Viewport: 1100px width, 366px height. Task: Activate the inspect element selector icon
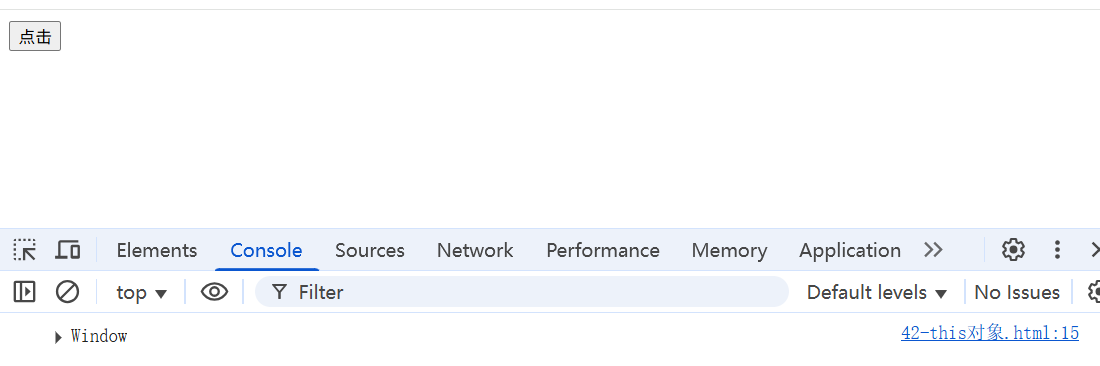25,250
